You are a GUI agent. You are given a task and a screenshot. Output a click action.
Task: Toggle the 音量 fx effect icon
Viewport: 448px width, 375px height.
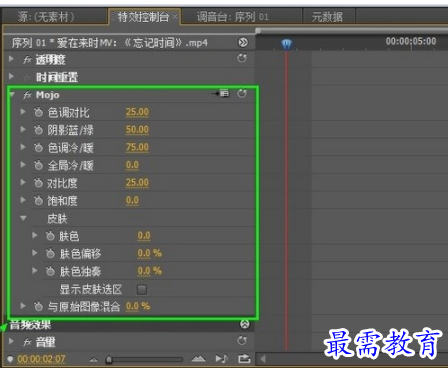(x=27, y=342)
